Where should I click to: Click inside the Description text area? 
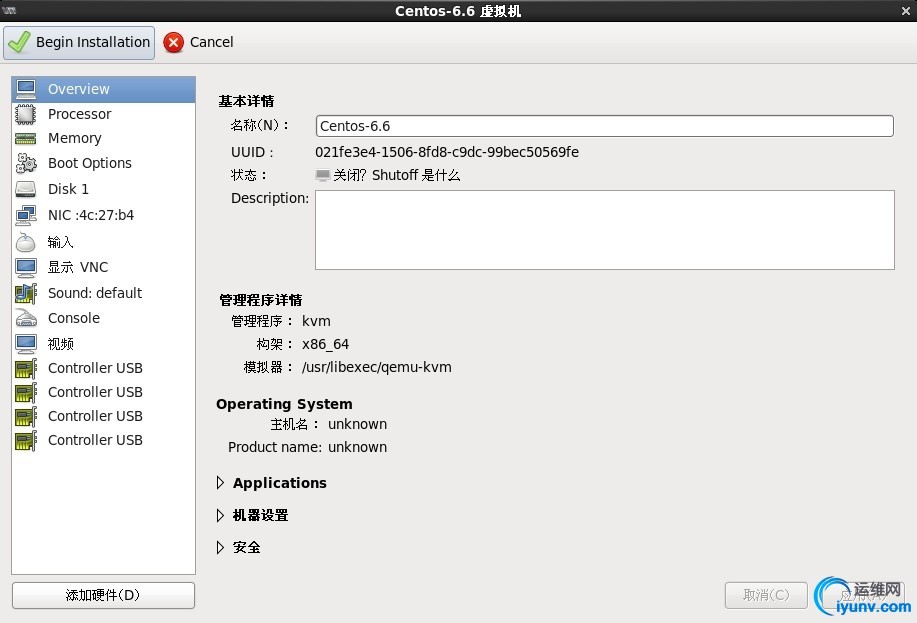[x=605, y=230]
